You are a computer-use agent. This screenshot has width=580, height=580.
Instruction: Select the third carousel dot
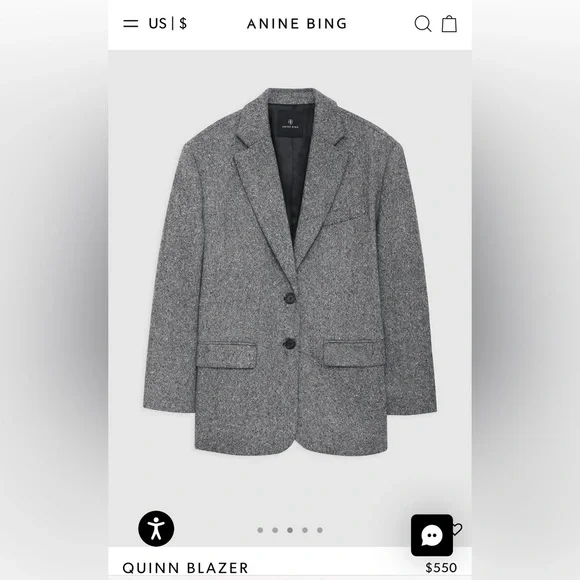tap(290, 530)
